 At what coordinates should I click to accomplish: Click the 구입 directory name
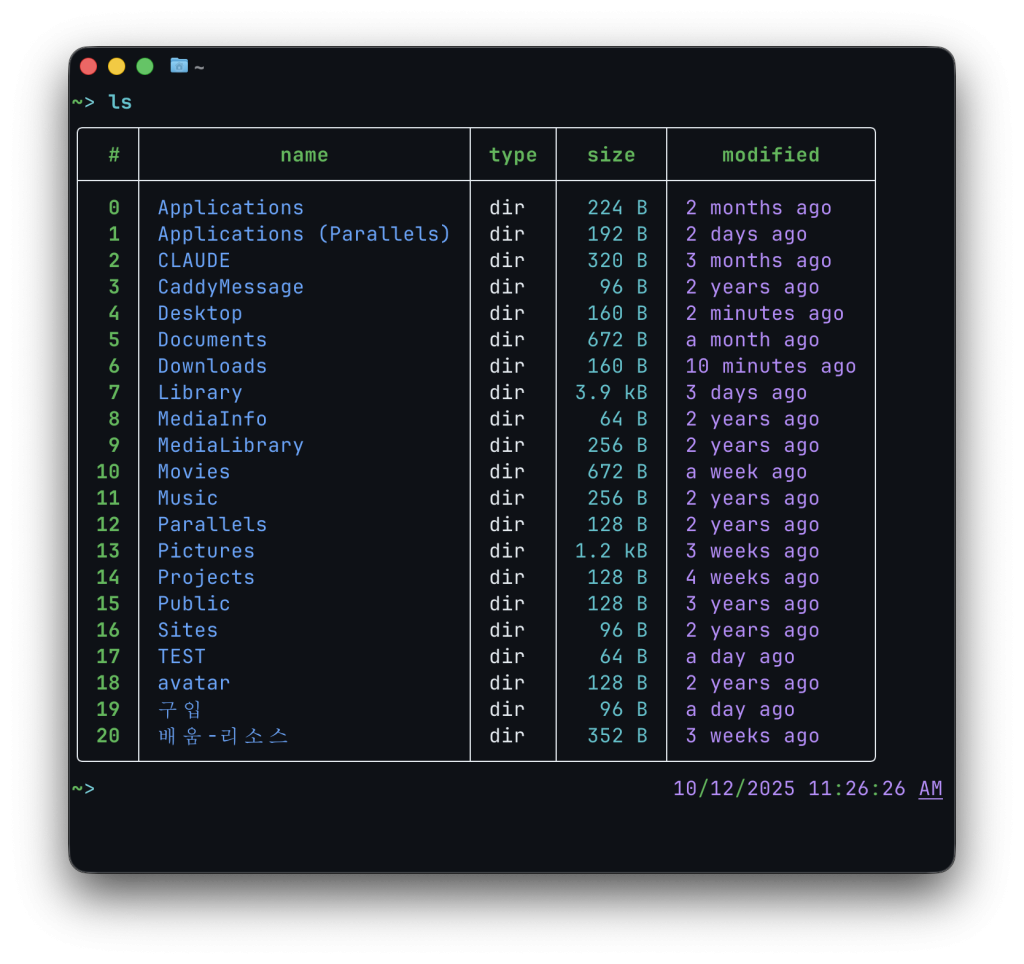180,710
